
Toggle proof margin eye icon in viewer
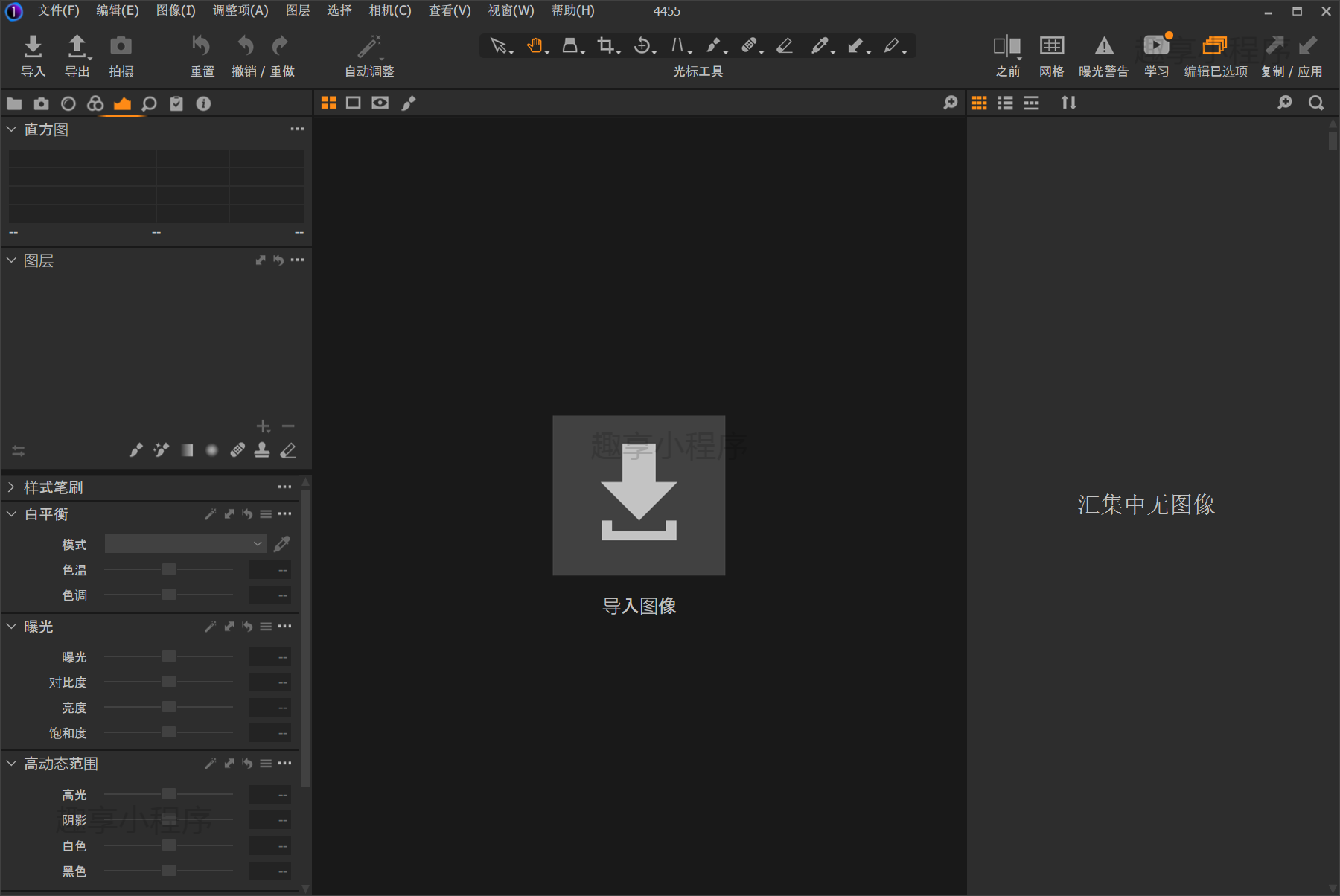380,103
